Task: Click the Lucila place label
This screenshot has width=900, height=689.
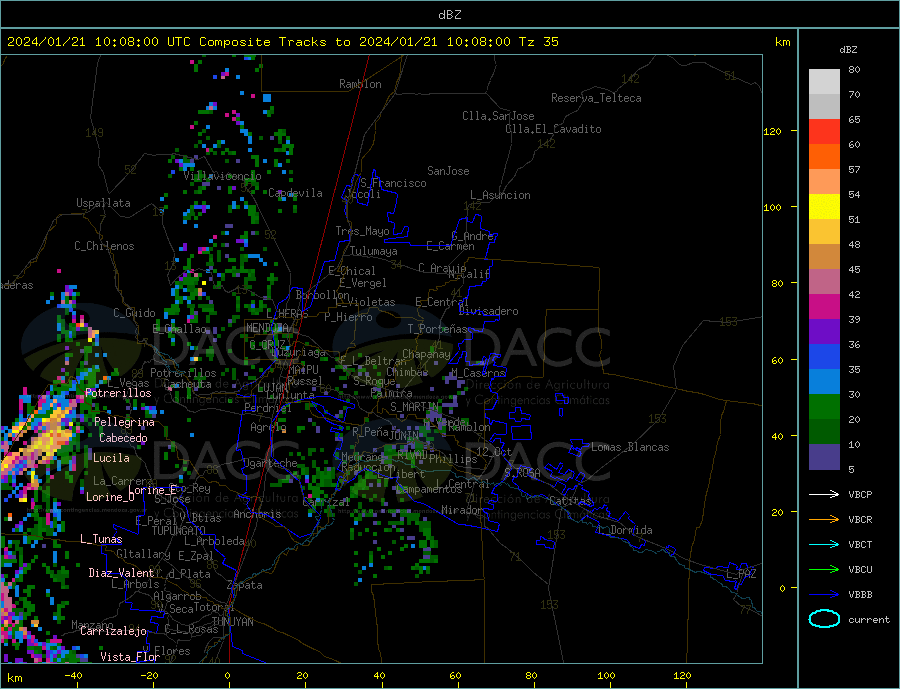Action: (x=111, y=458)
